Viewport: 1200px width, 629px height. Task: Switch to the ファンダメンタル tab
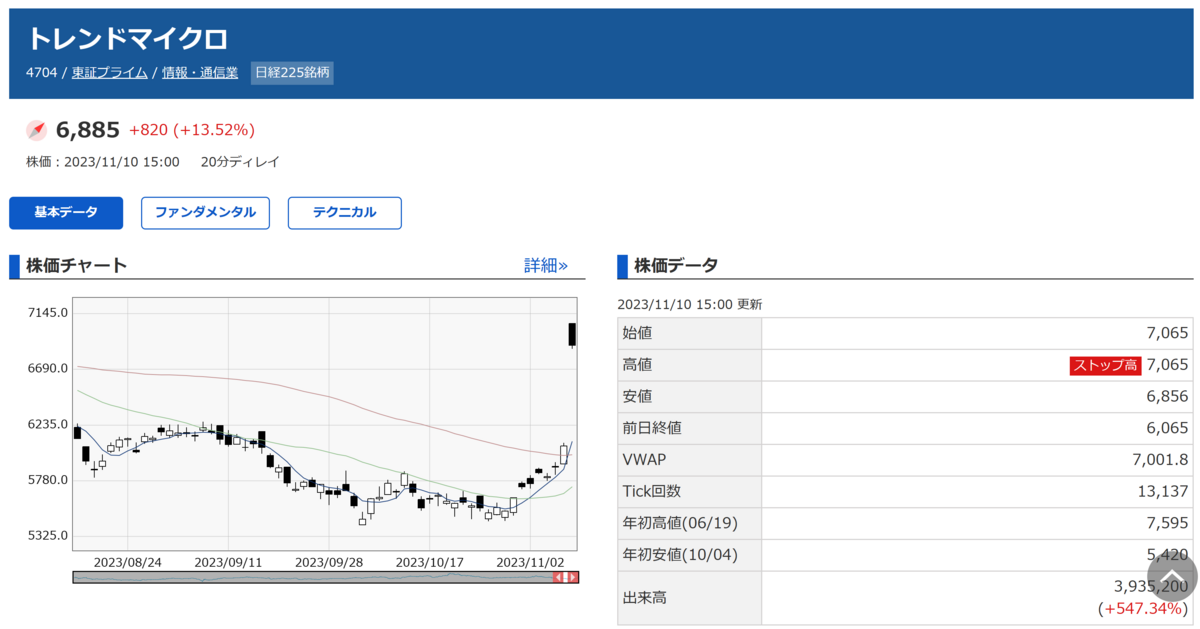tap(205, 213)
